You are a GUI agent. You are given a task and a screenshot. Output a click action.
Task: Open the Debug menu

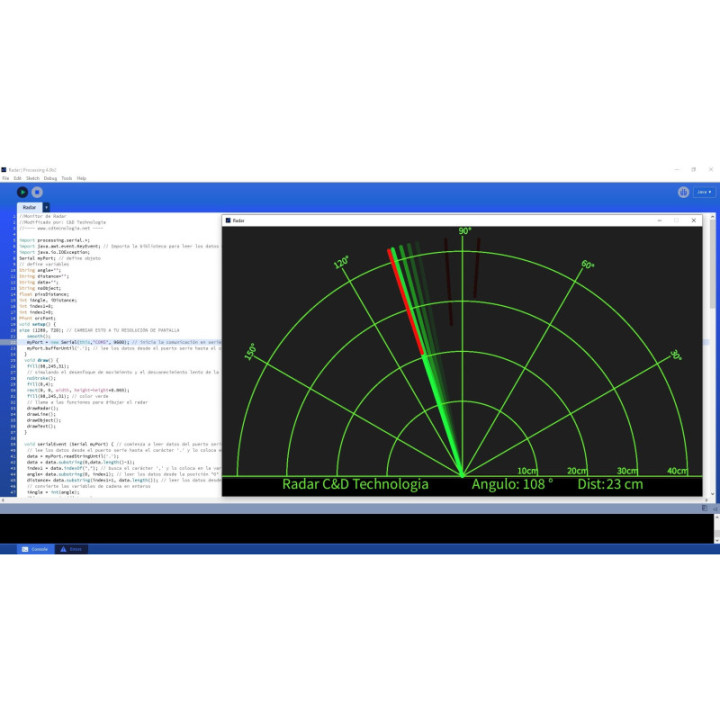[50, 178]
